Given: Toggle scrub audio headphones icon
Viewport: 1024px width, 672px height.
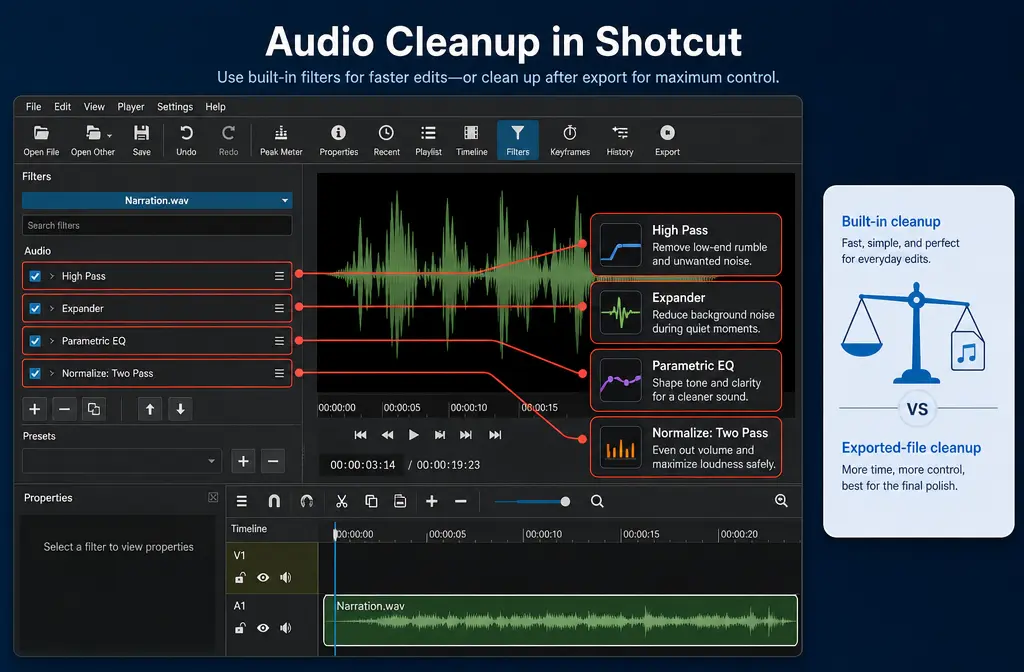Looking at the screenshot, I should (306, 501).
